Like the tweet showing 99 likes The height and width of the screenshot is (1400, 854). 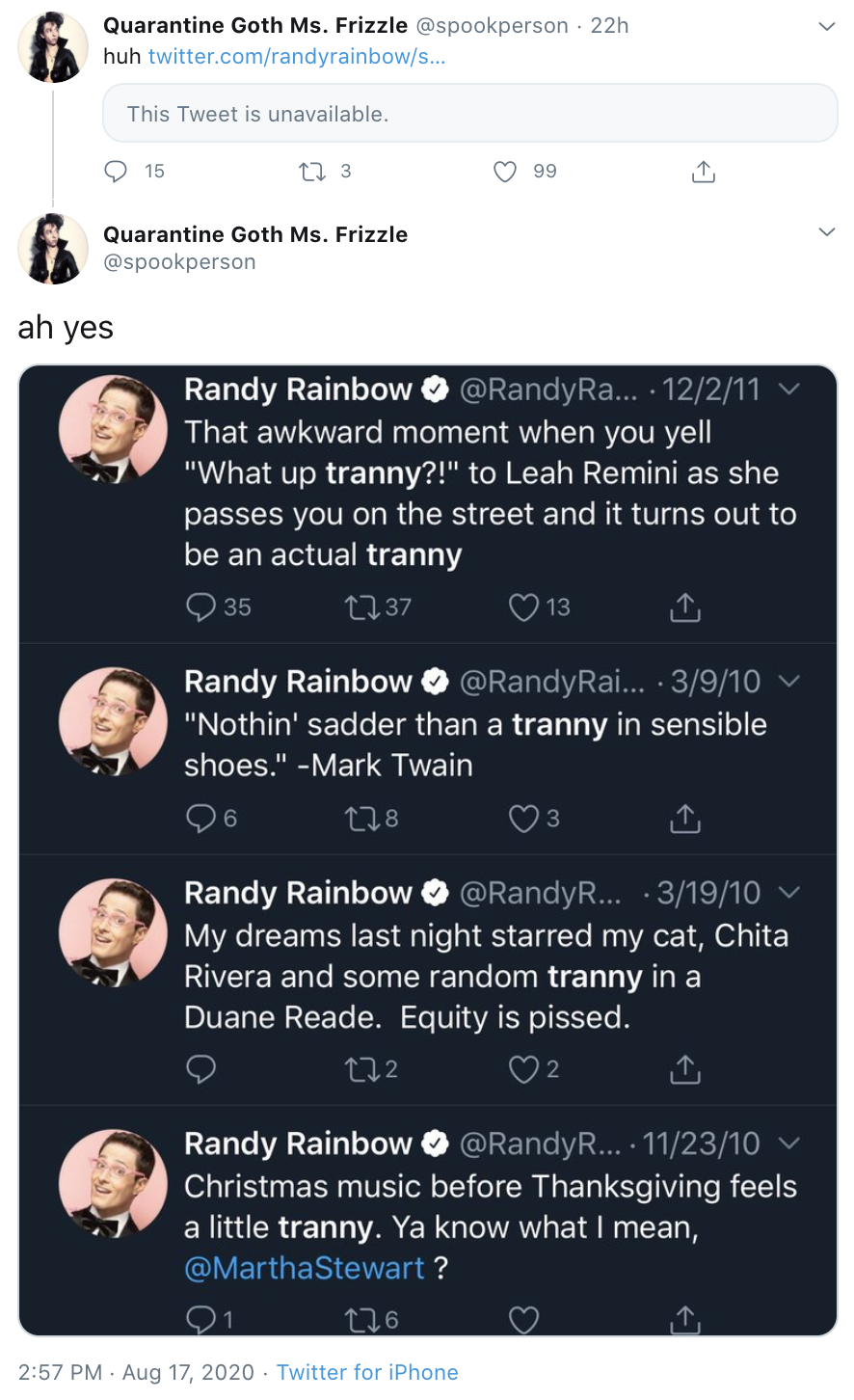pos(504,171)
